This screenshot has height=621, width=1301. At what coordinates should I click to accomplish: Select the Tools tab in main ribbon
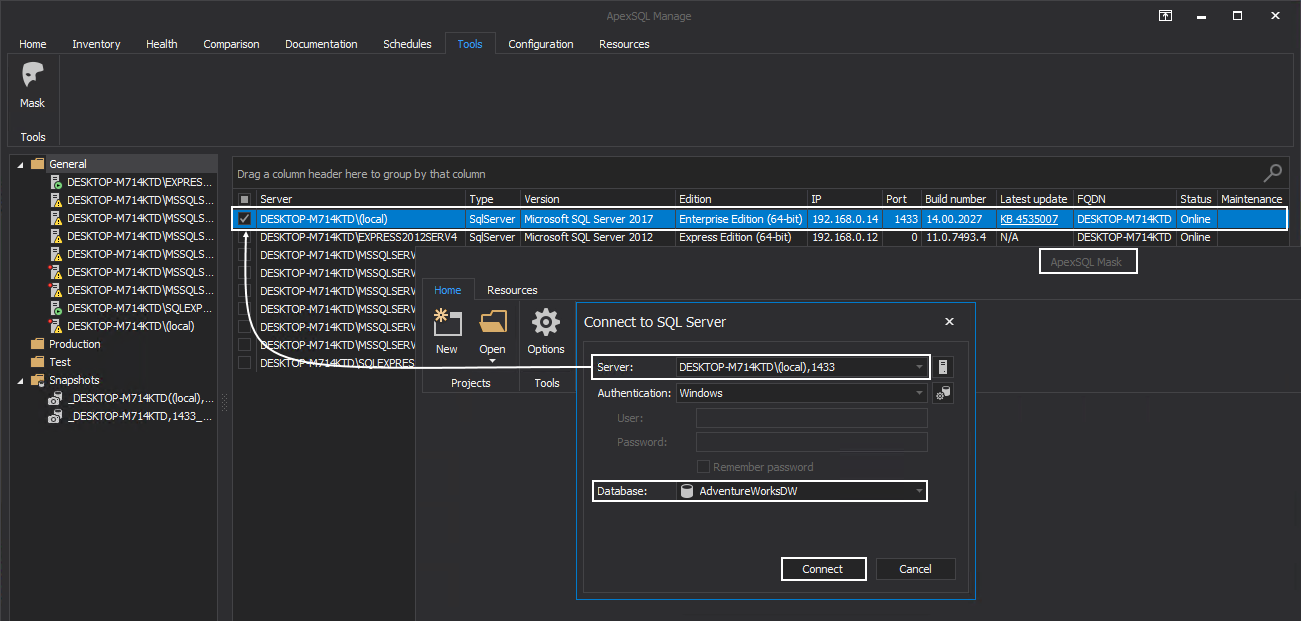470,44
